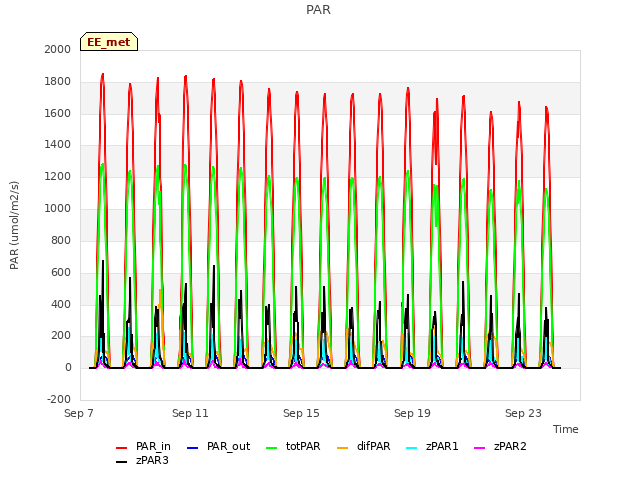Click the 600 y-axis tick label
This screenshot has width=640, height=480.
61,273
